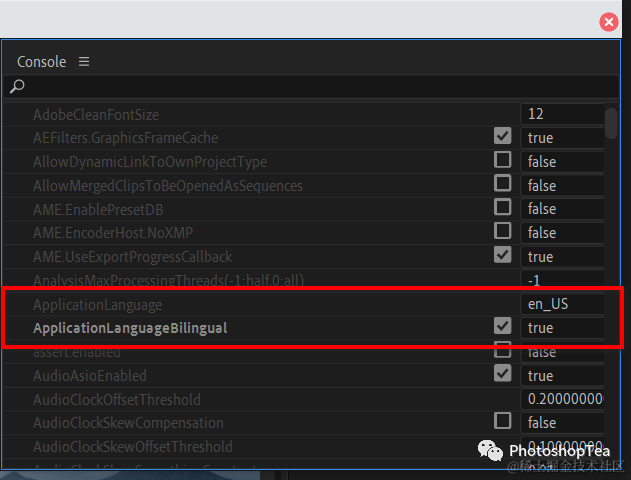Select the Console panel tab
The width and height of the screenshot is (631, 480).
tap(41, 62)
